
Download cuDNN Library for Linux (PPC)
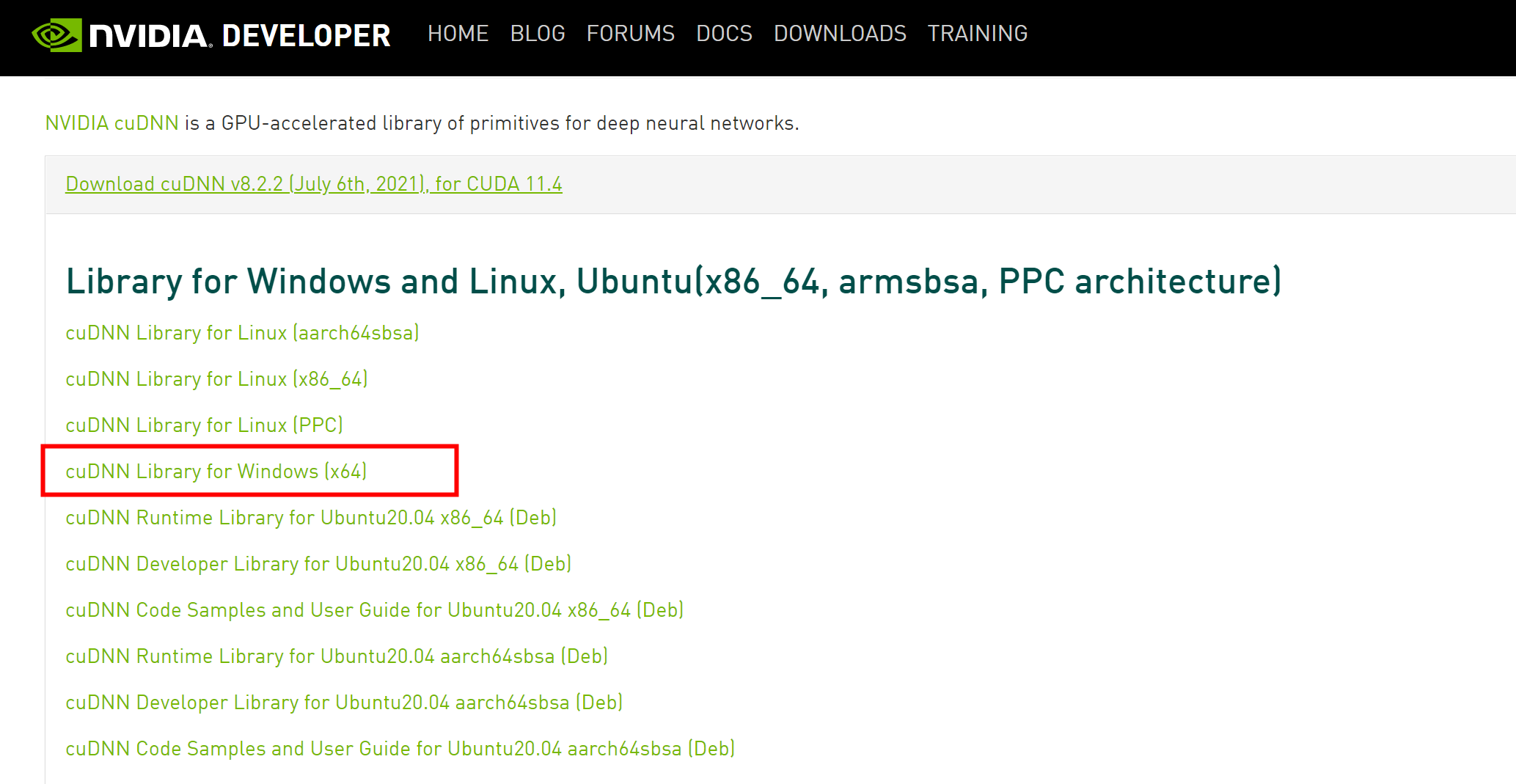point(205,425)
